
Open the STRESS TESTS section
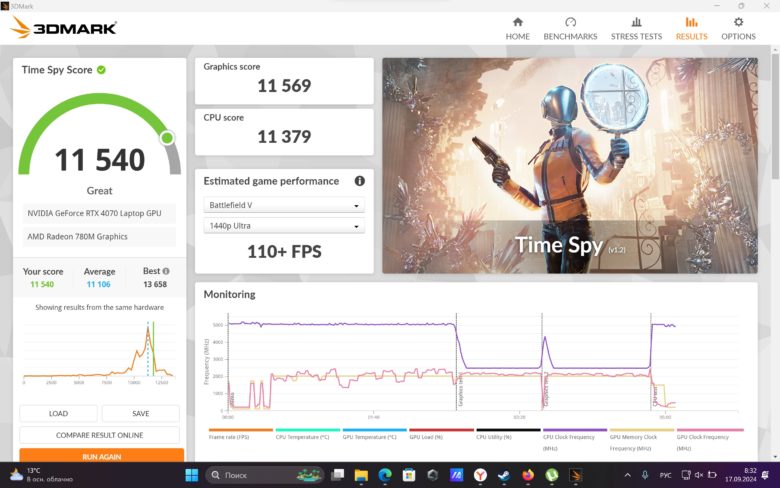(x=636, y=28)
